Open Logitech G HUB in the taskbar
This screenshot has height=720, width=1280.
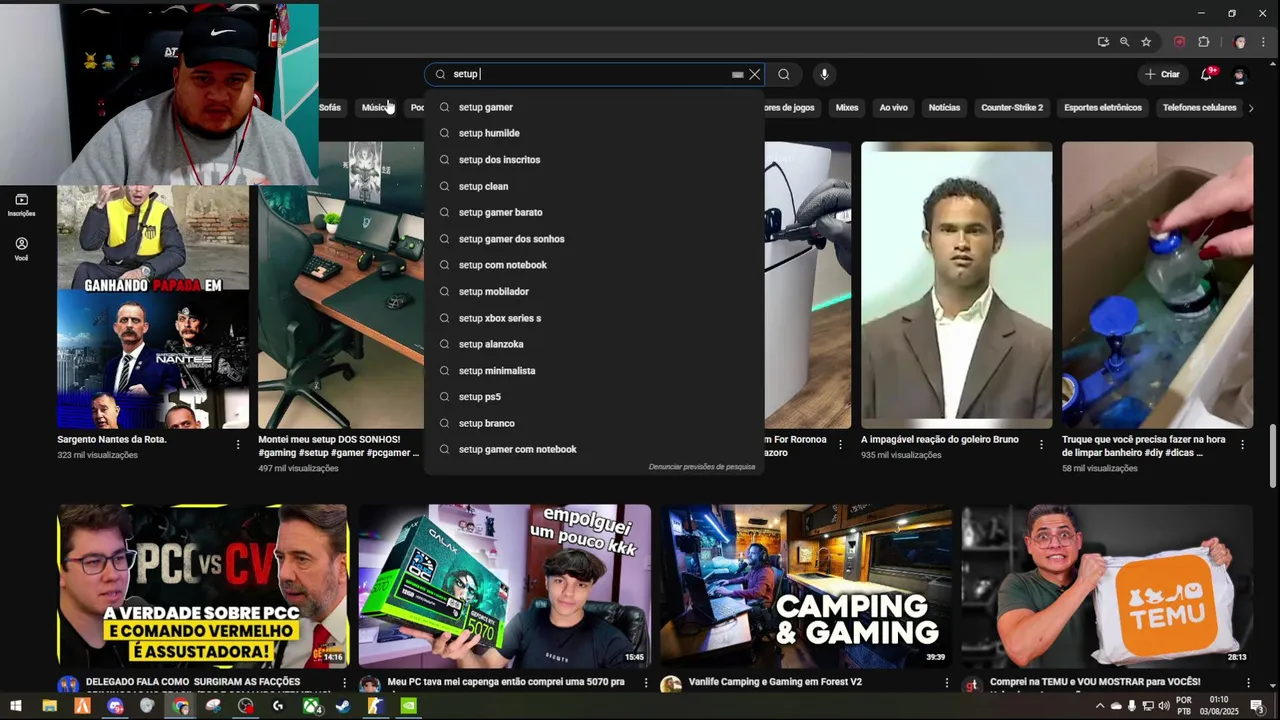click(278, 706)
